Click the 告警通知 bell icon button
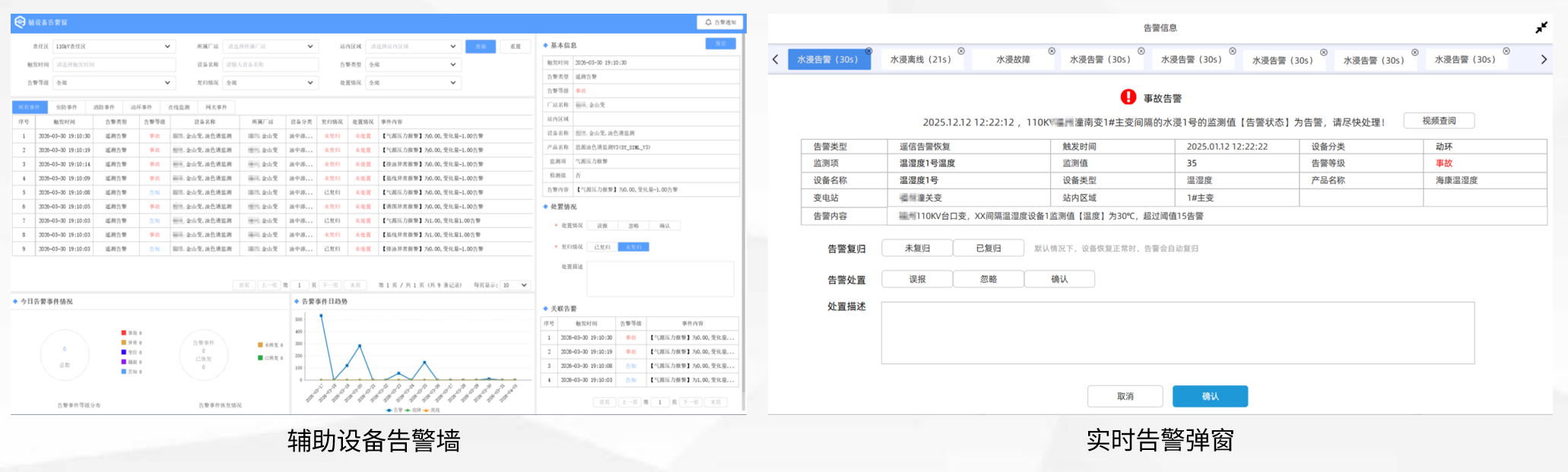The width and height of the screenshot is (1568, 472). [x=719, y=23]
